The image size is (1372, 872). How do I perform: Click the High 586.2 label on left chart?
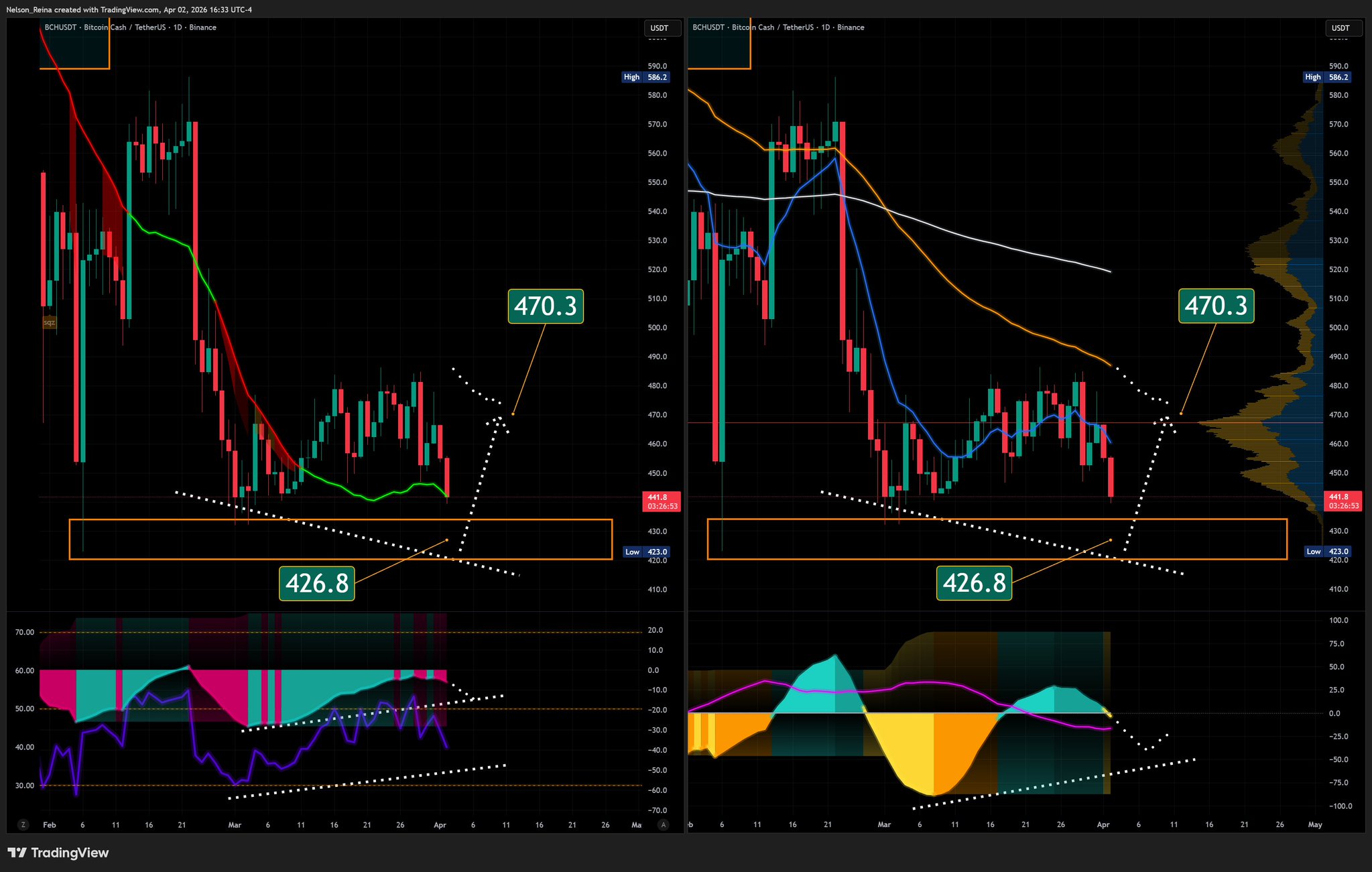(x=645, y=77)
